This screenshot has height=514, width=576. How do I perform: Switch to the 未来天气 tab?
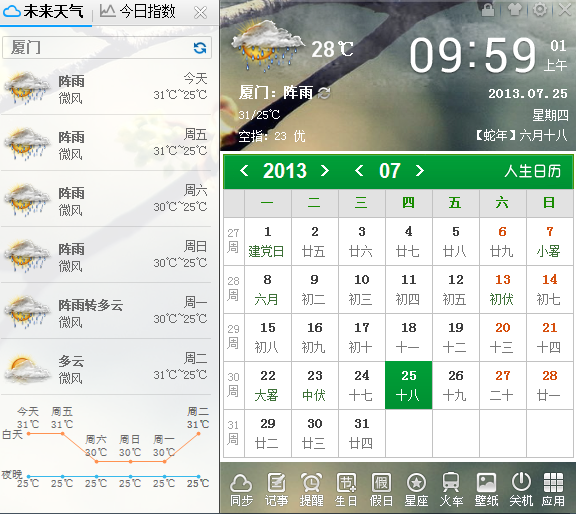click(45, 12)
